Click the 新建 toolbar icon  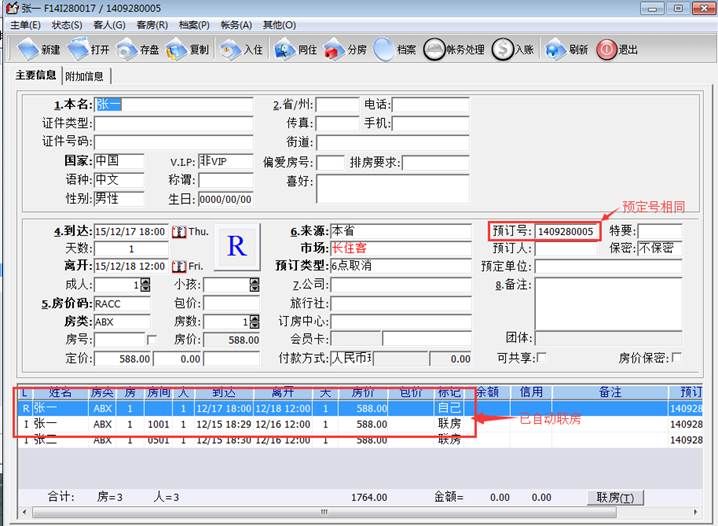click(28, 49)
